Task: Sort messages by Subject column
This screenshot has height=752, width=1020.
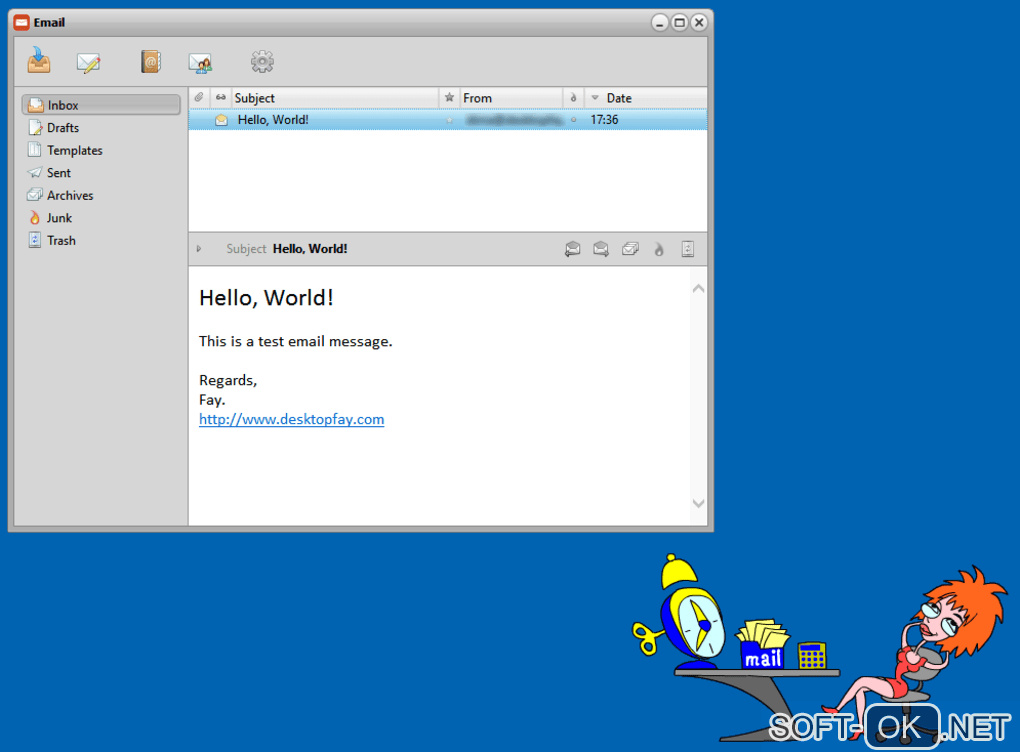Action: 335,98
